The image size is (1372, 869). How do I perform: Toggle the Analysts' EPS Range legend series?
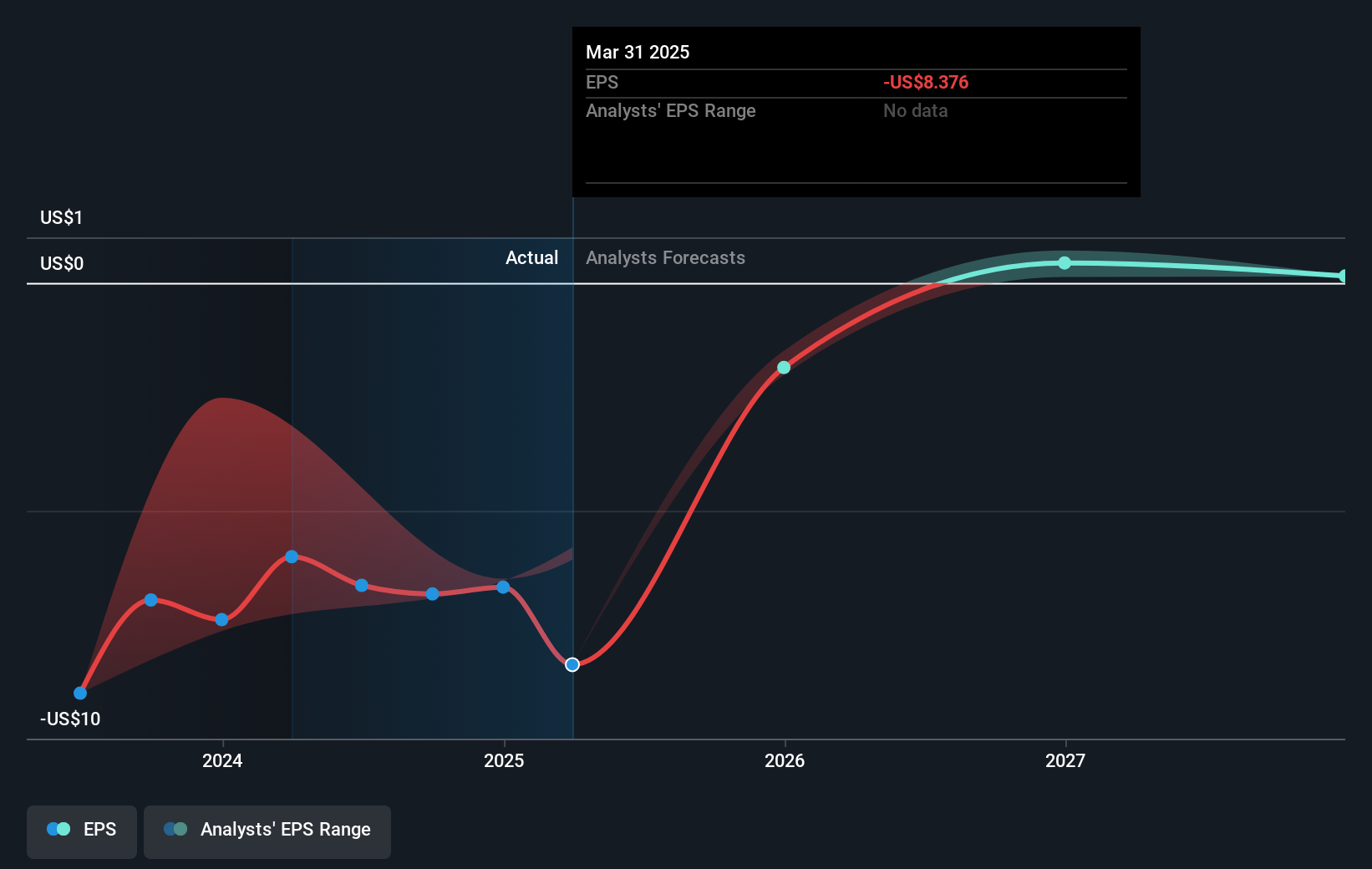coord(267,831)
